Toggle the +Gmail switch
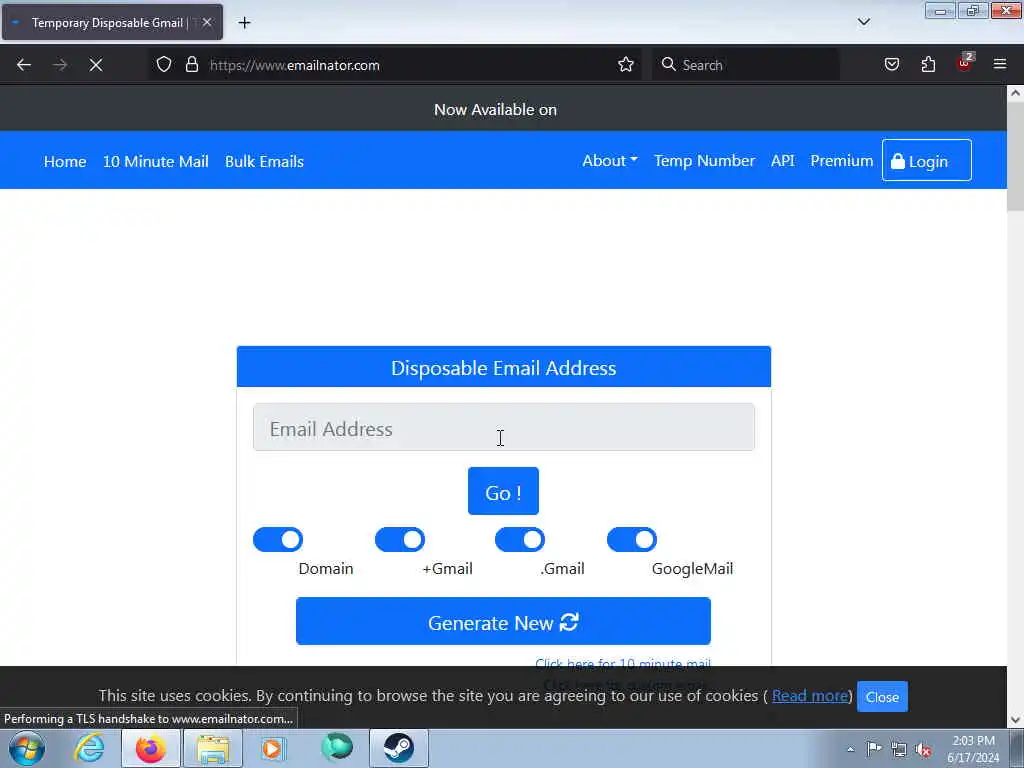Image resolution: width=1024 pixels, height=768 pixels. click(400, 539)
